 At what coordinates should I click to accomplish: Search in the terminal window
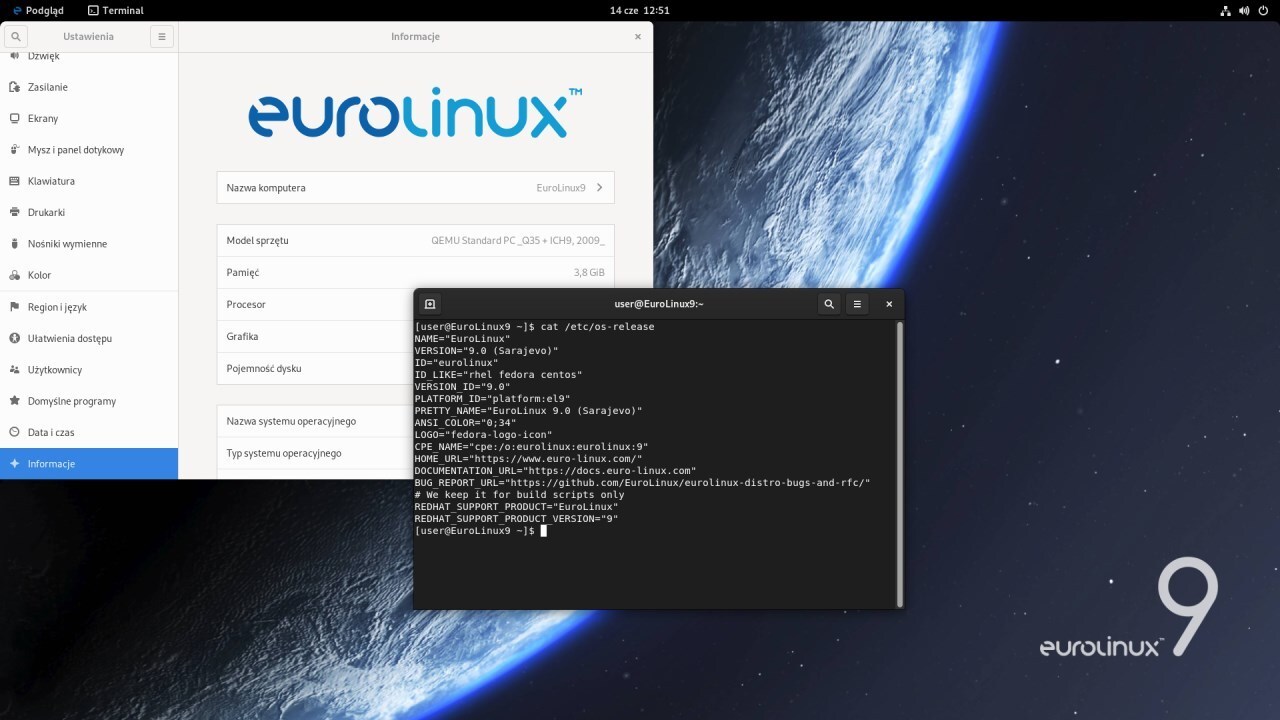[x=829, y=304]
